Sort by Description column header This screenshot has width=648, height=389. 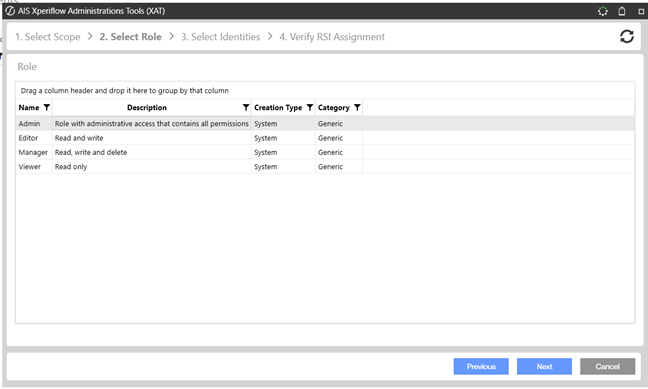coord(147,107)
